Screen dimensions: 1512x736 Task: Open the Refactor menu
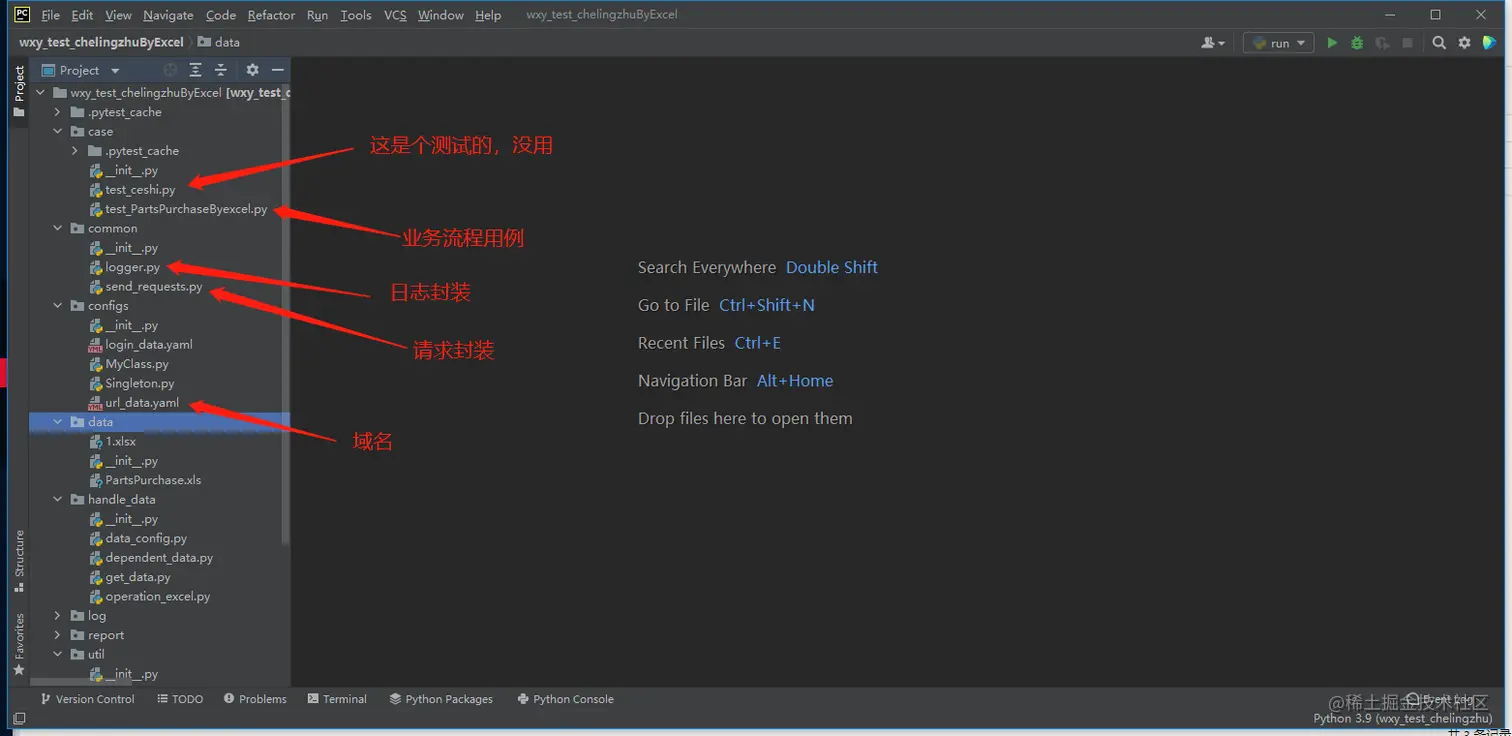(x=271, y=15)
